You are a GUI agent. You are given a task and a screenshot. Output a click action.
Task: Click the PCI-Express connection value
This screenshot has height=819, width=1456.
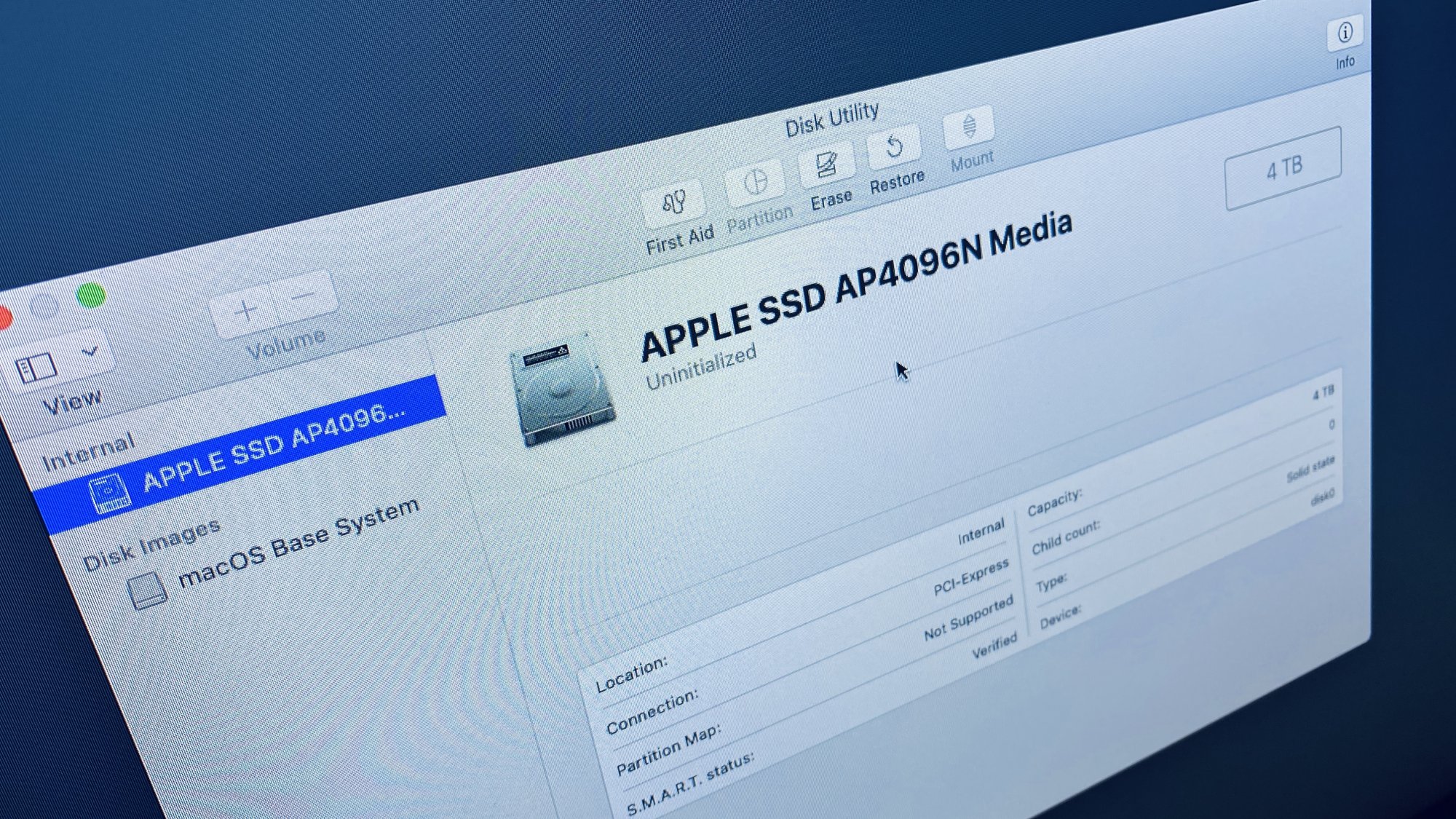(x=971, y=577)
